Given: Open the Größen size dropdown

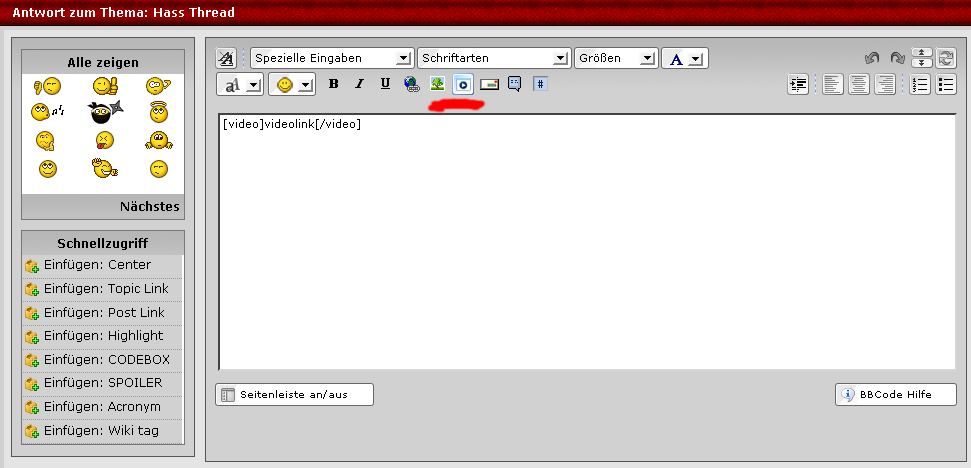Looking at the screenshot, I should tap(616, 58).
